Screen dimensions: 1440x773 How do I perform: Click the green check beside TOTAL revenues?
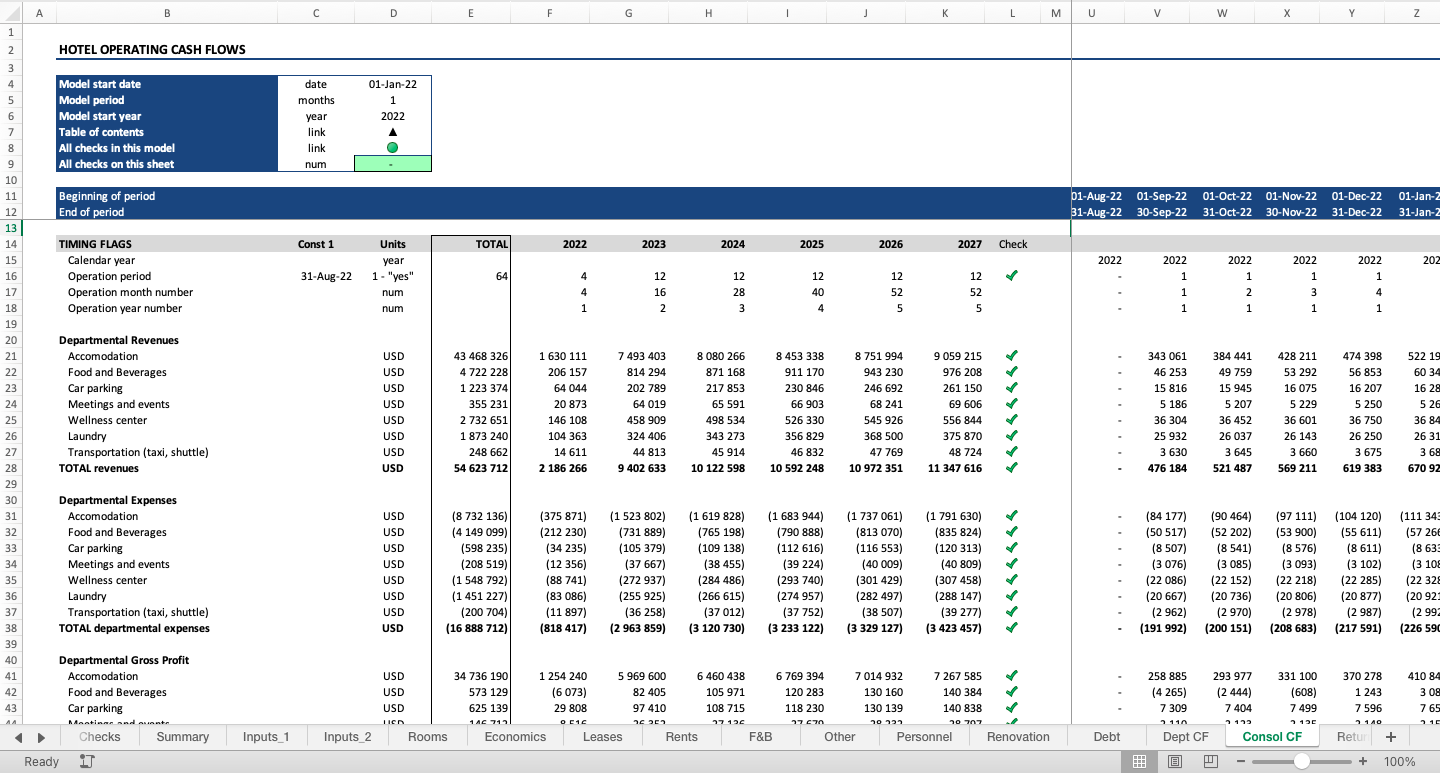click(1011, 468)
